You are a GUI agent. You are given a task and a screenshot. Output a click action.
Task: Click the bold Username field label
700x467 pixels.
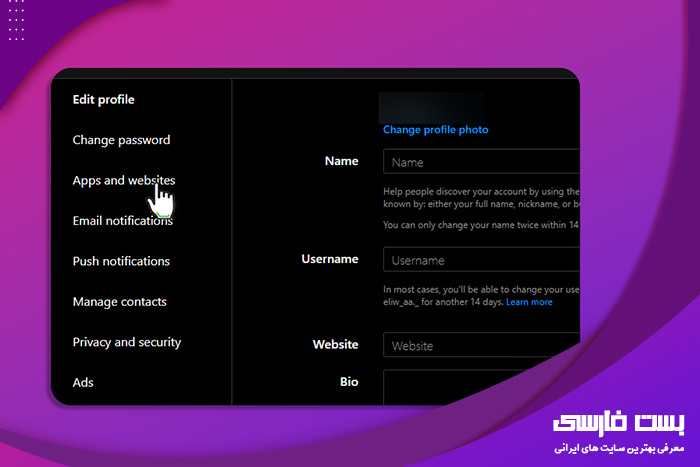pos(329,259)
